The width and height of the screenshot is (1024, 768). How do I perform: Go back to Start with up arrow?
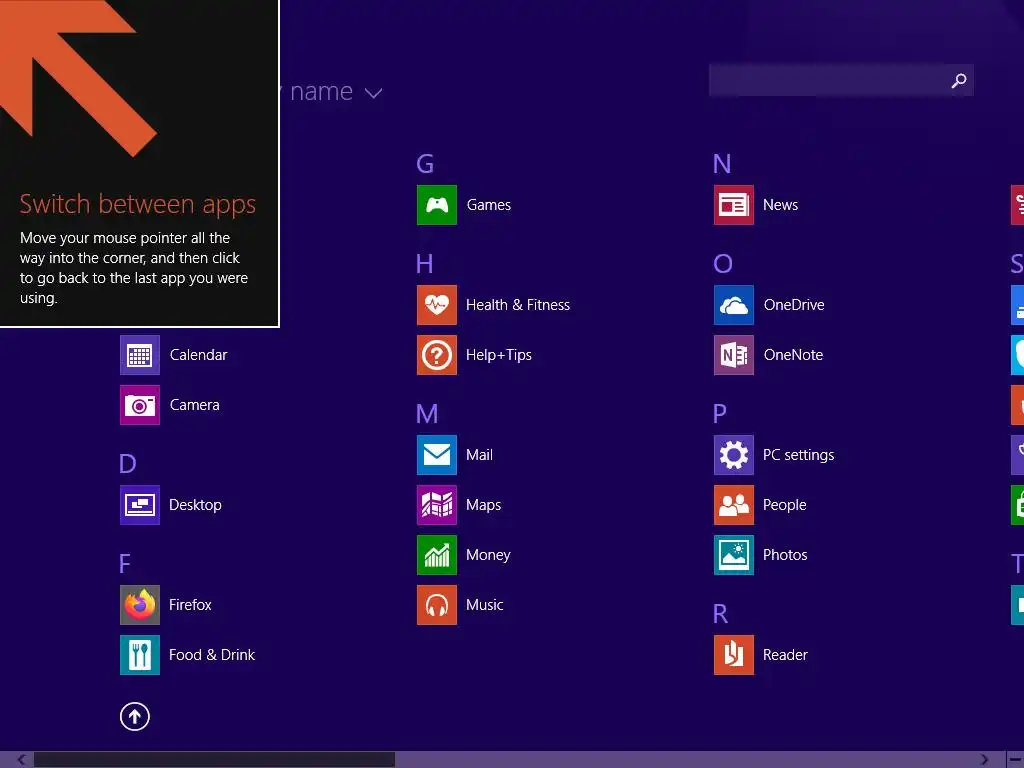click(x=135, y=717)
